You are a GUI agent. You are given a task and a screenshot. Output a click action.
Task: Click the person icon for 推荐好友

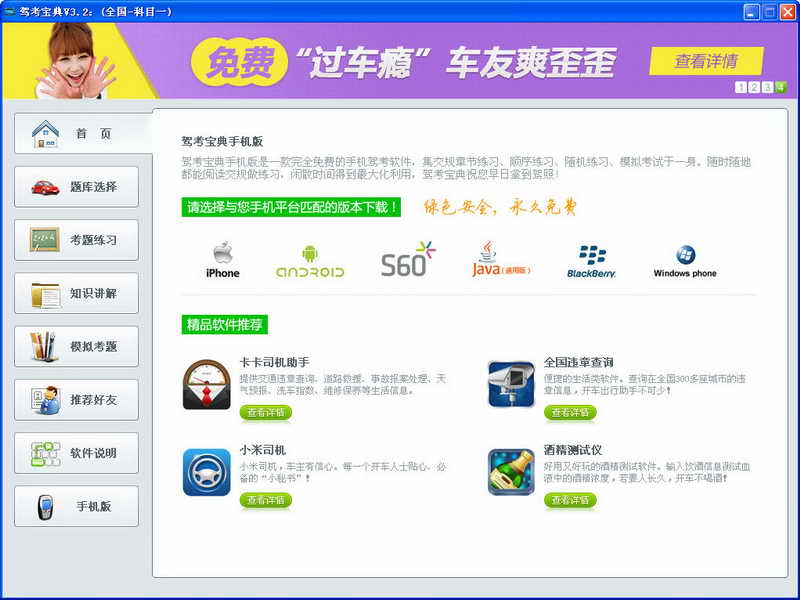(x=45, y=400)
